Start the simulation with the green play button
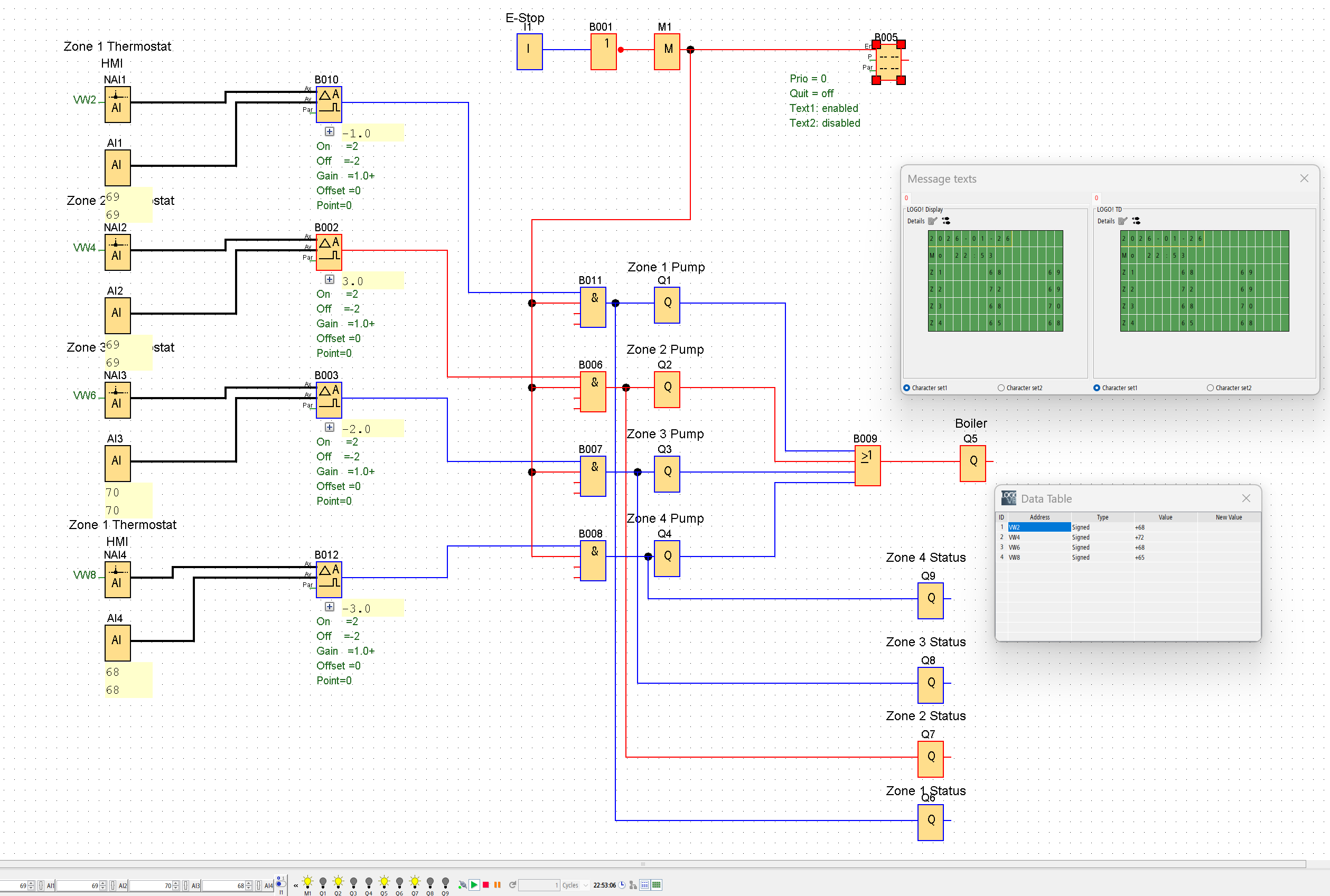The image size is (1330, 896). [474, 884]
